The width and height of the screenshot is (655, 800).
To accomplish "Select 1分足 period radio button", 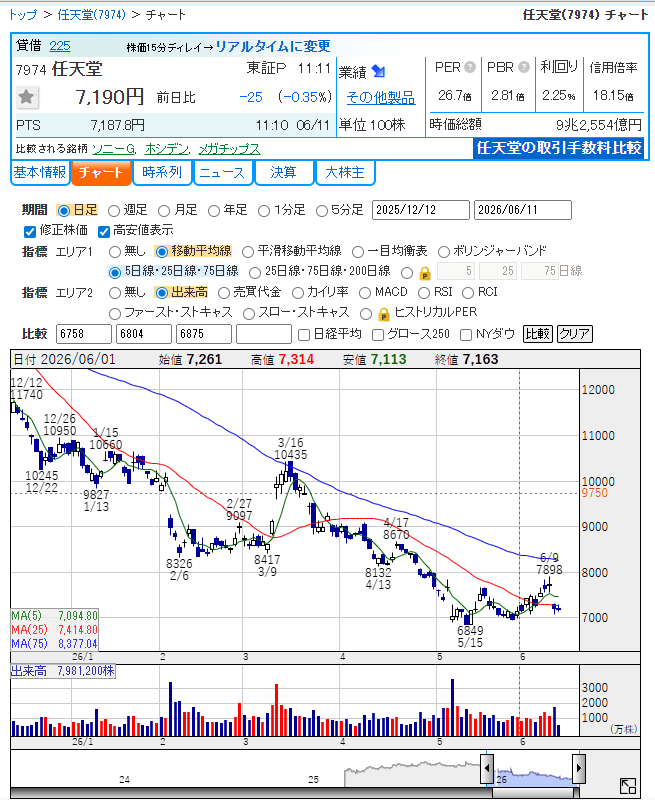I will pos(264,211).
